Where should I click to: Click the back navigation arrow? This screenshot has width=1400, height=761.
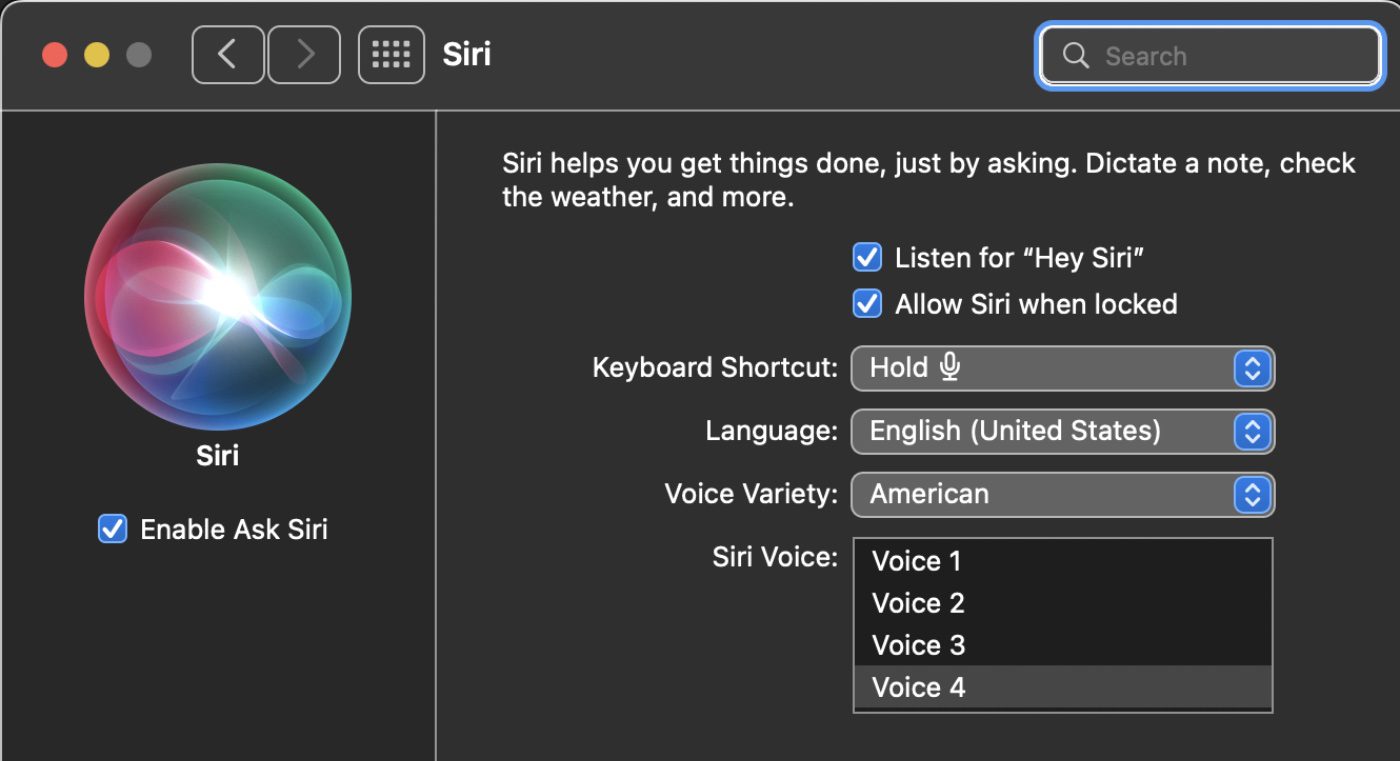click(228, 55)
